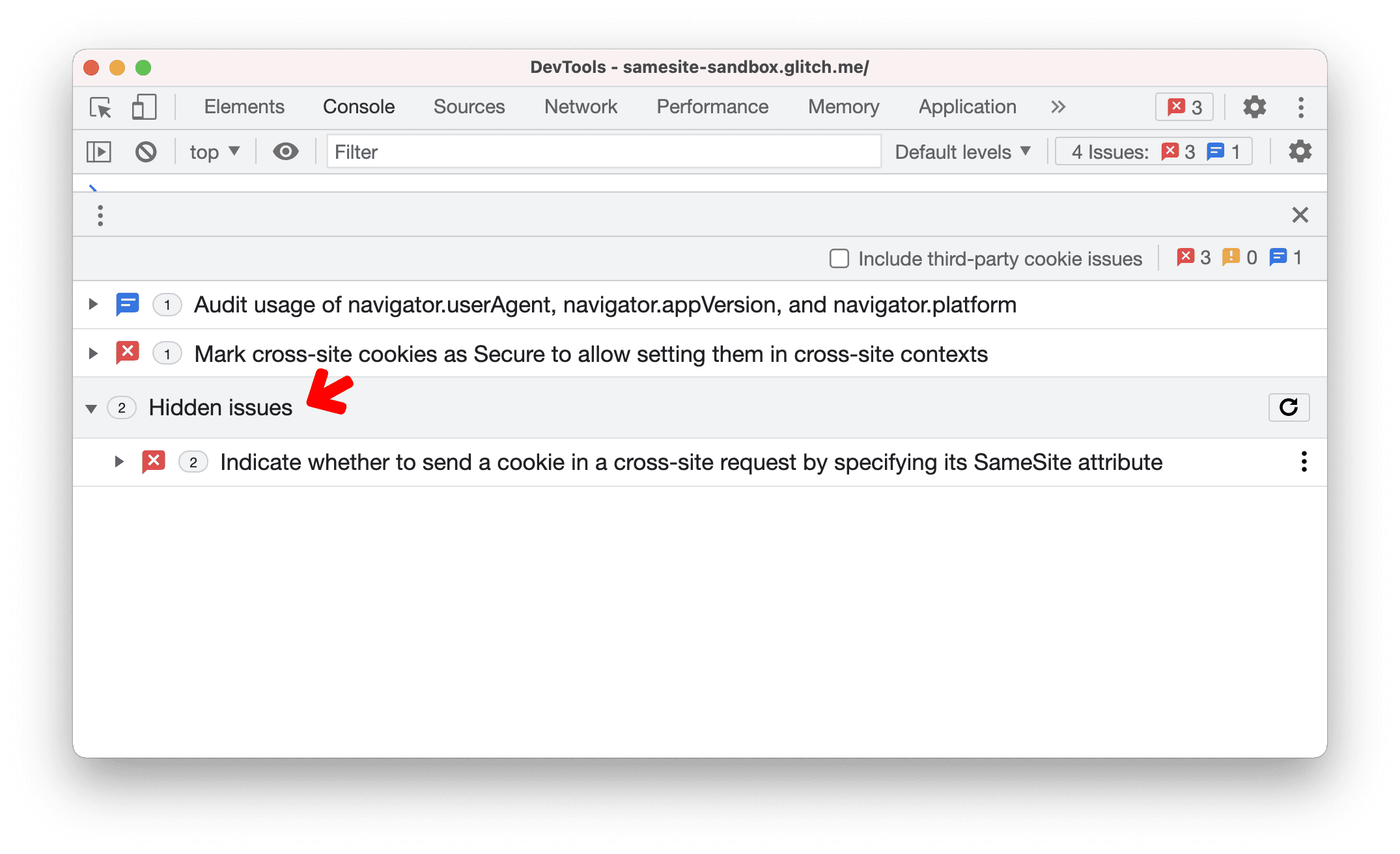The height and width of the screenshot is (854, 1400).
Task: Click the Console tab in DevTools
Action: point(357,107)
